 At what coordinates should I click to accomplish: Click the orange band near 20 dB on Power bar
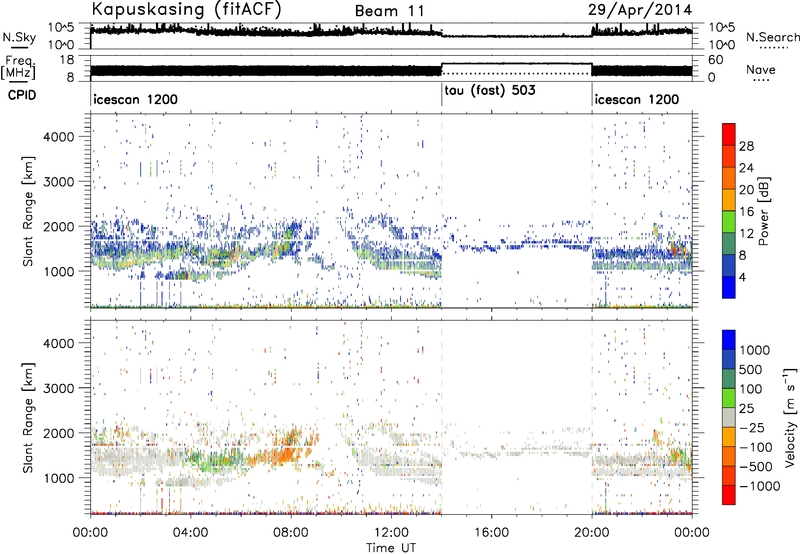pos(729,178)
